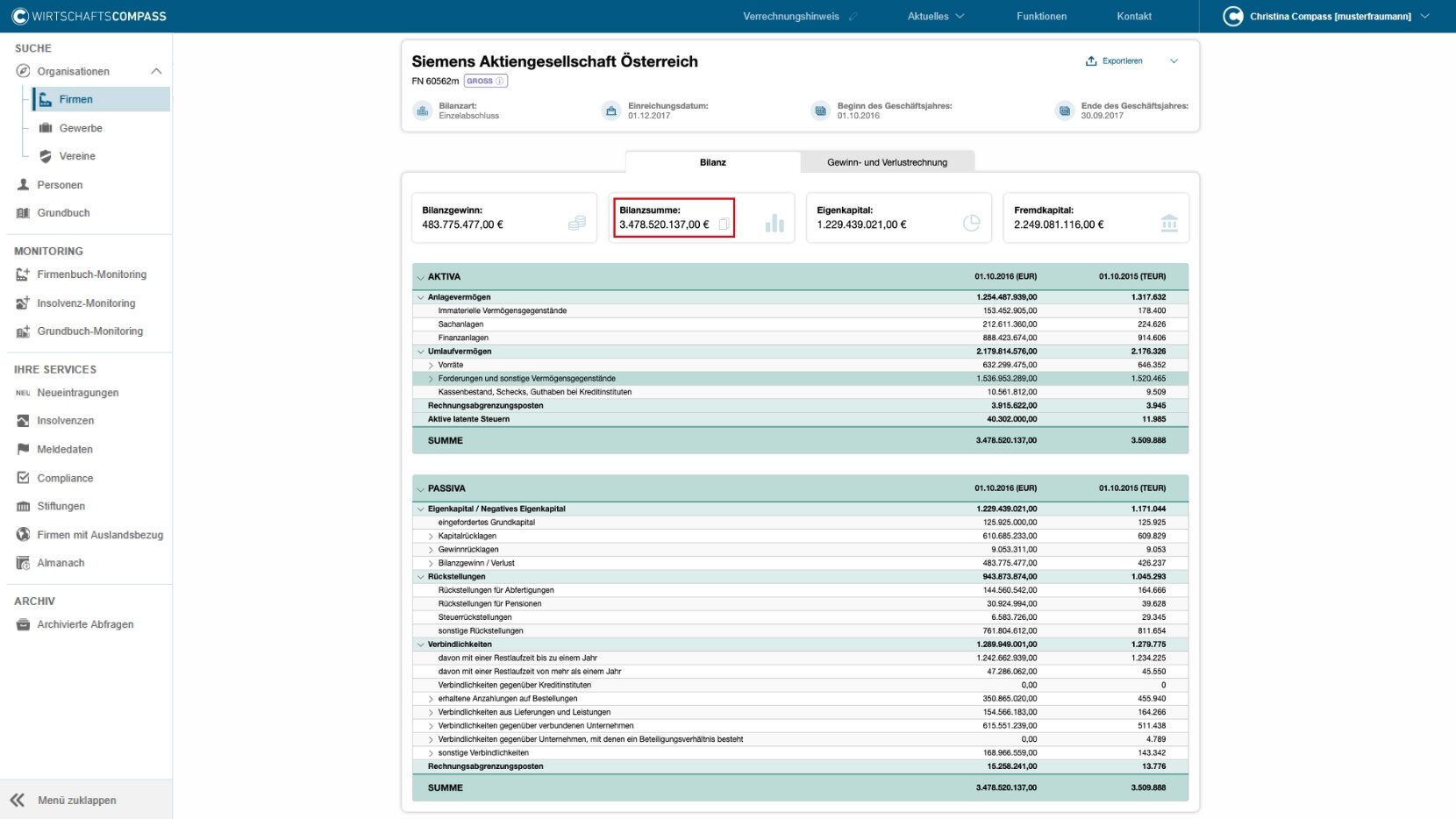Open the Compliance service link

coord(65,478)
